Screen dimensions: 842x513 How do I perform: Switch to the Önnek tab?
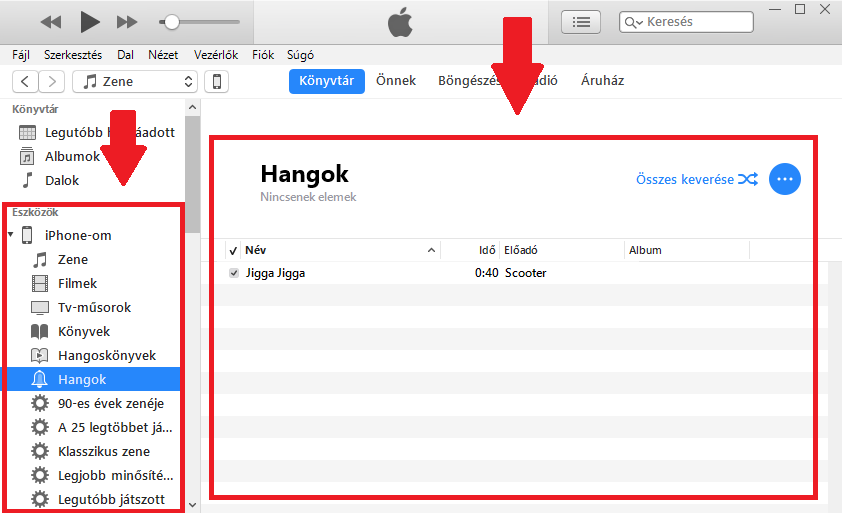point(396,81)
